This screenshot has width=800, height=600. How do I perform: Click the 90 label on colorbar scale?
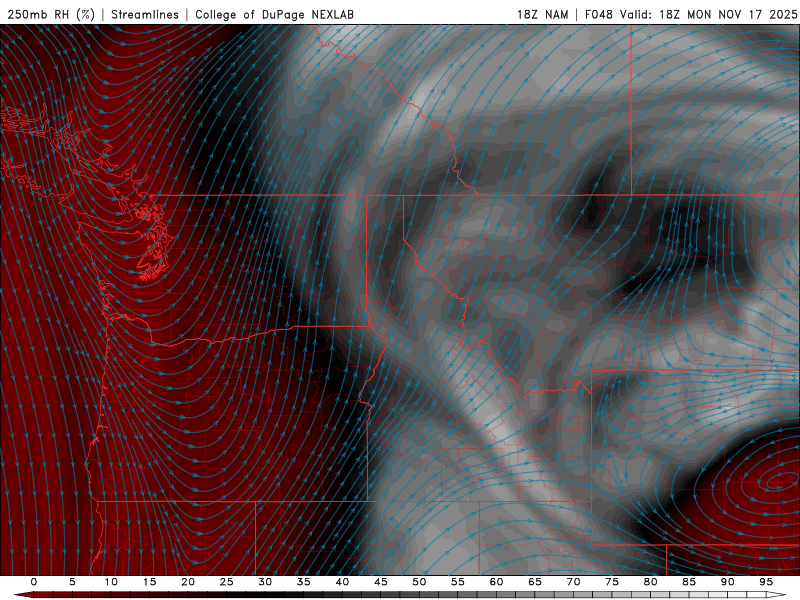pos(728,582)
